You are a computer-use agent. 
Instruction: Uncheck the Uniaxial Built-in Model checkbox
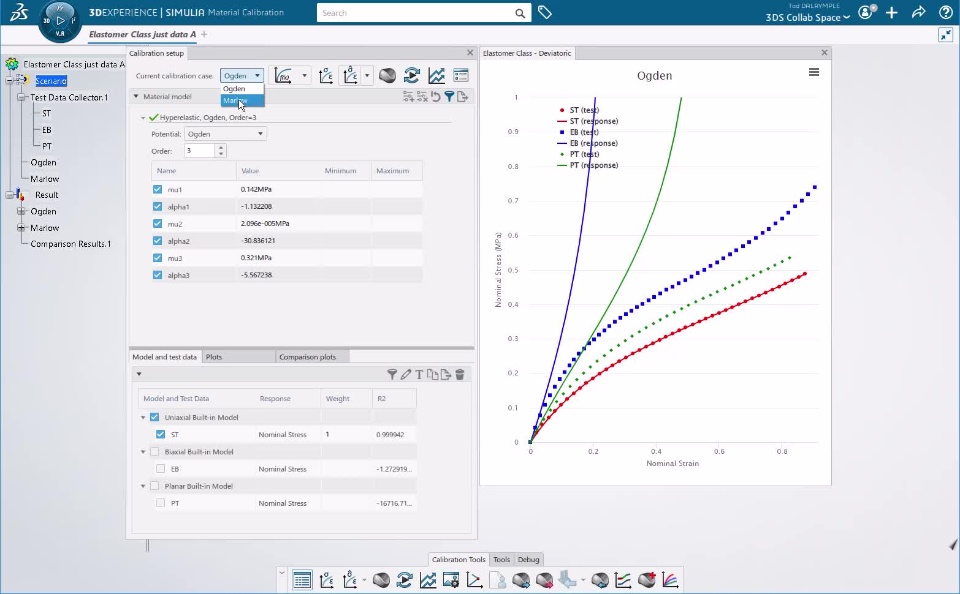click(x=154, y=417)
